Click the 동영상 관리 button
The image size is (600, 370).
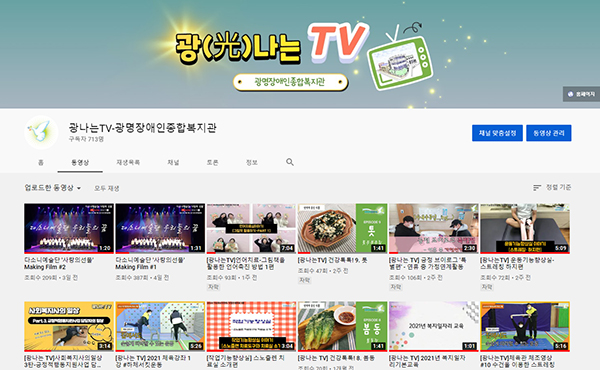pyautogui.click(x=549, y=133)
